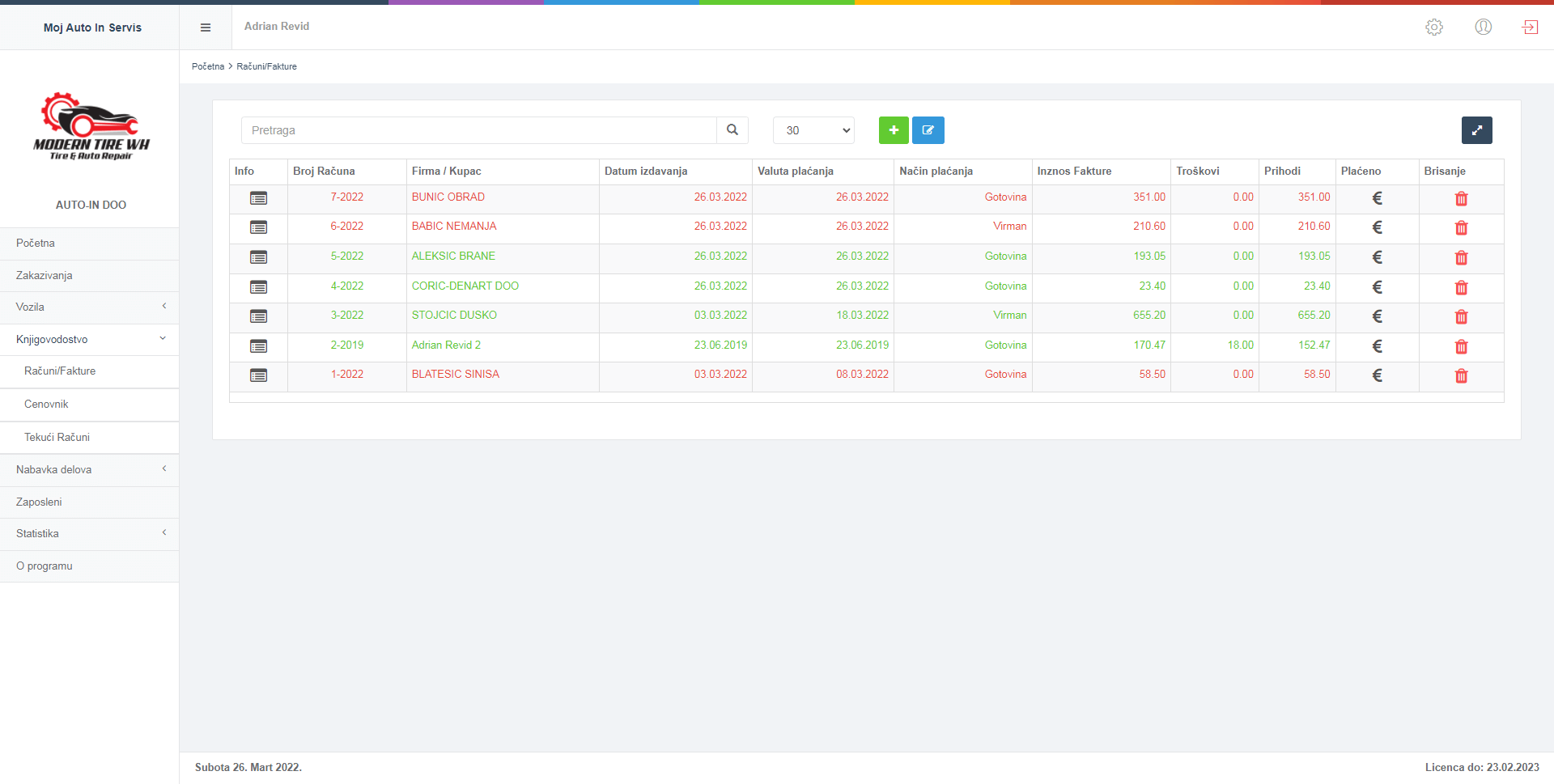Click the search magnifier icon
Image resolution: width=1554 pixels, height=784 pixels.
pos(732,130)
